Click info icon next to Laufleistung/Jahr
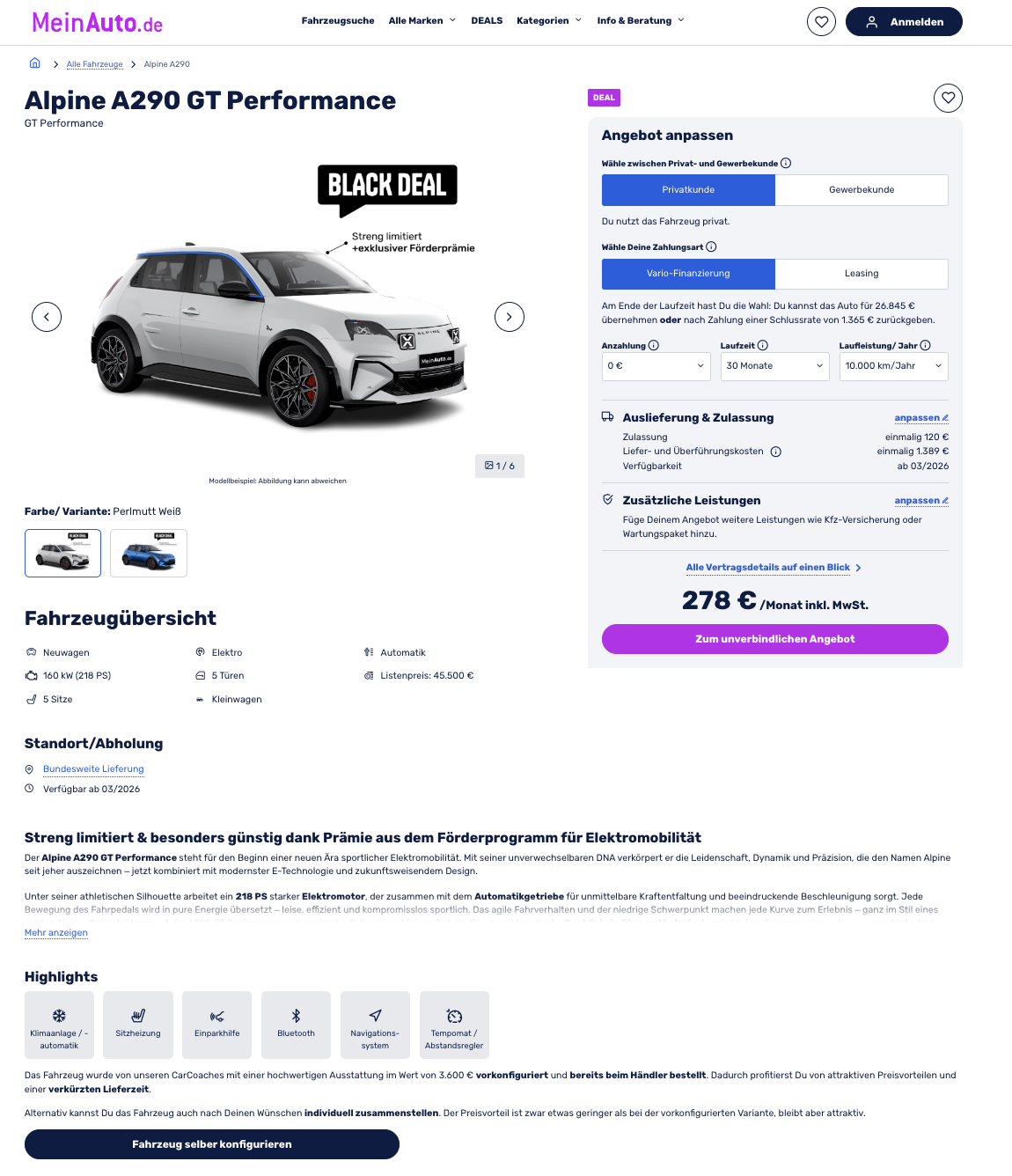This screenshot has height=1176, width=1012. click(x=925, y=346)
